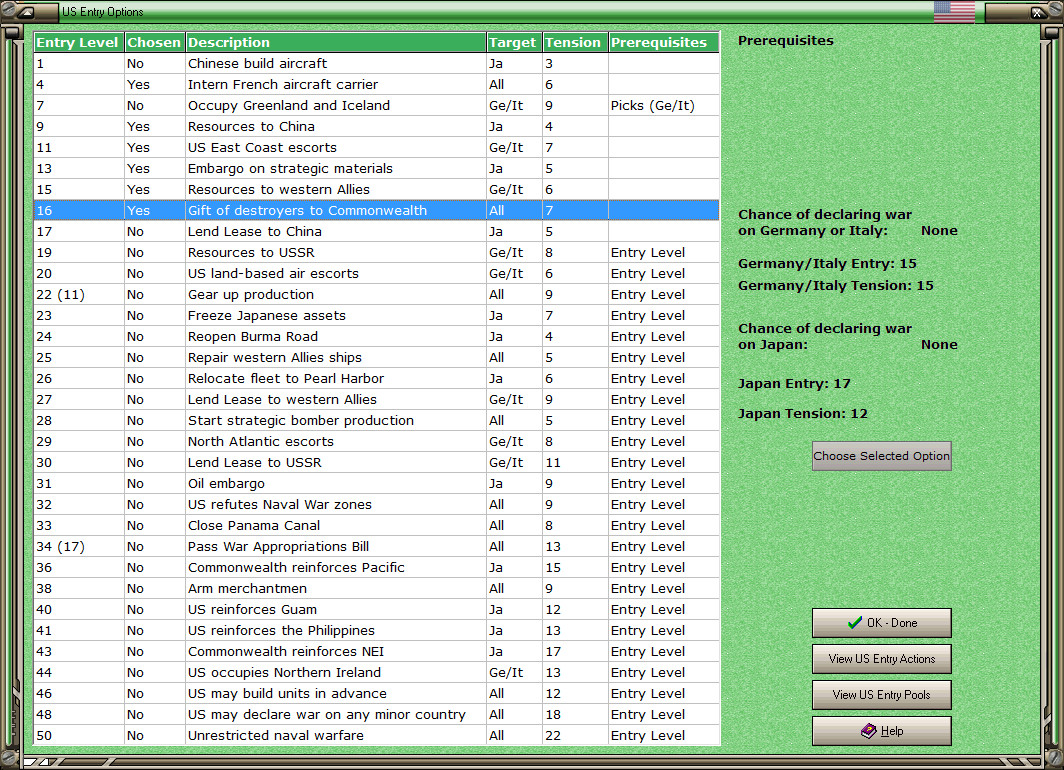Viewport: 1064px width, 770px height.
Task: Click the Tension column header
Action: pos(575,42)
